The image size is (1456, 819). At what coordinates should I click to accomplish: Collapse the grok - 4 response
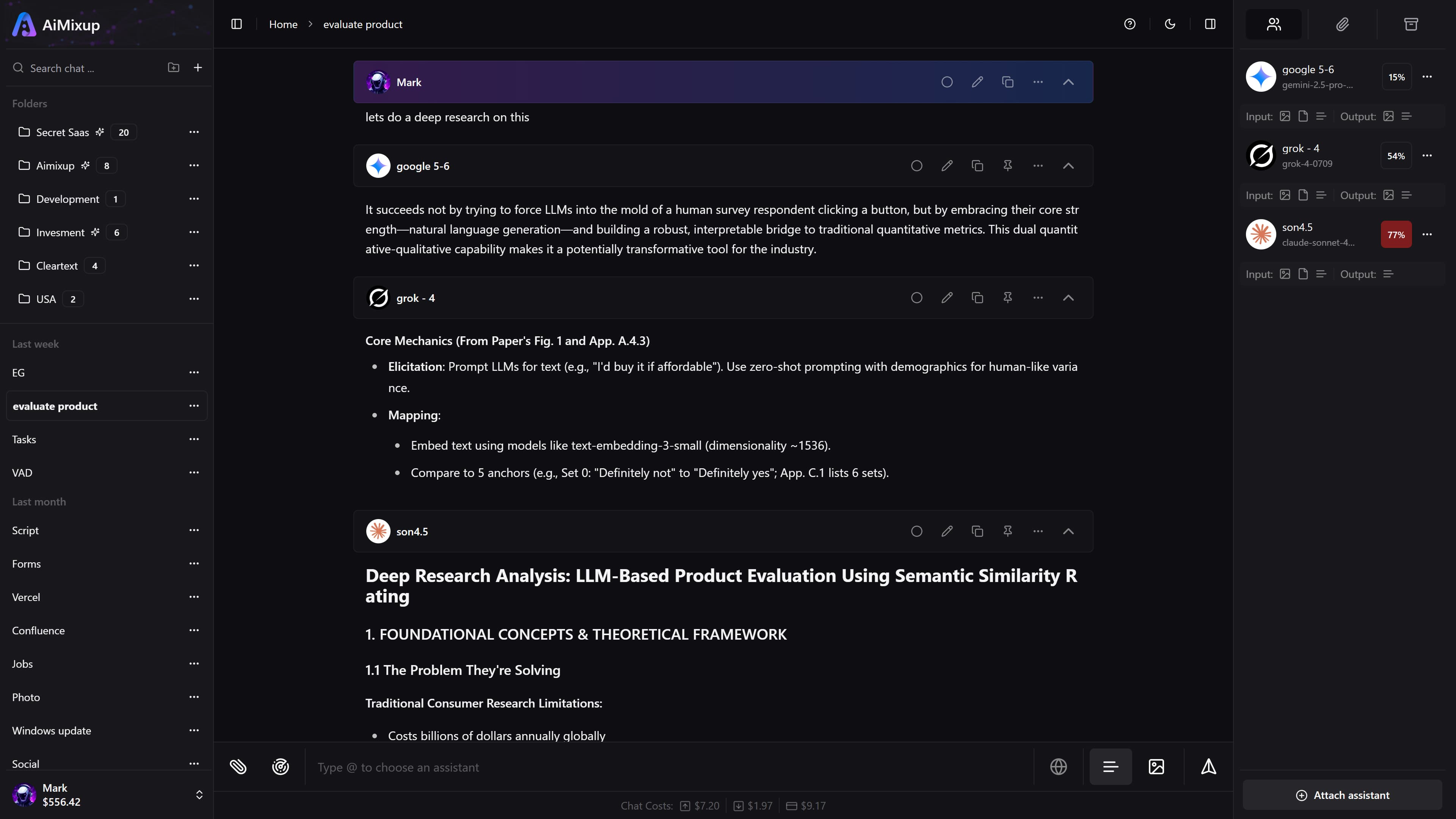1068,298
